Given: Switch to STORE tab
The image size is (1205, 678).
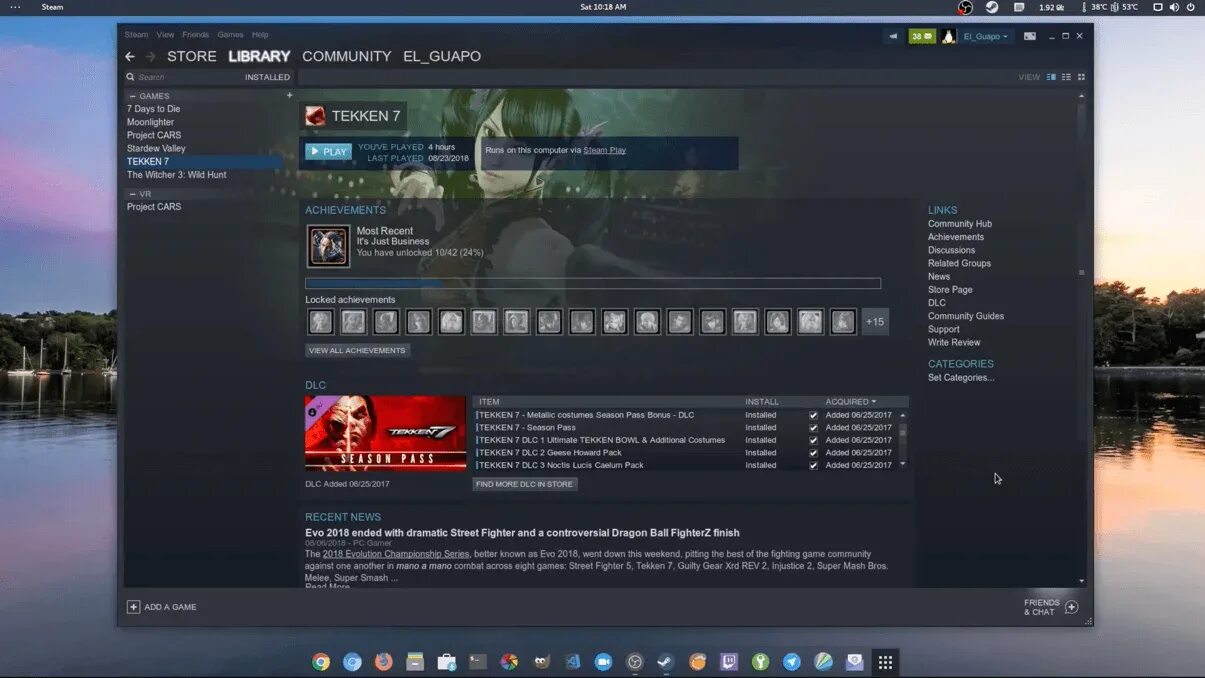Looking at the screenshot, I should click(192, 57).
